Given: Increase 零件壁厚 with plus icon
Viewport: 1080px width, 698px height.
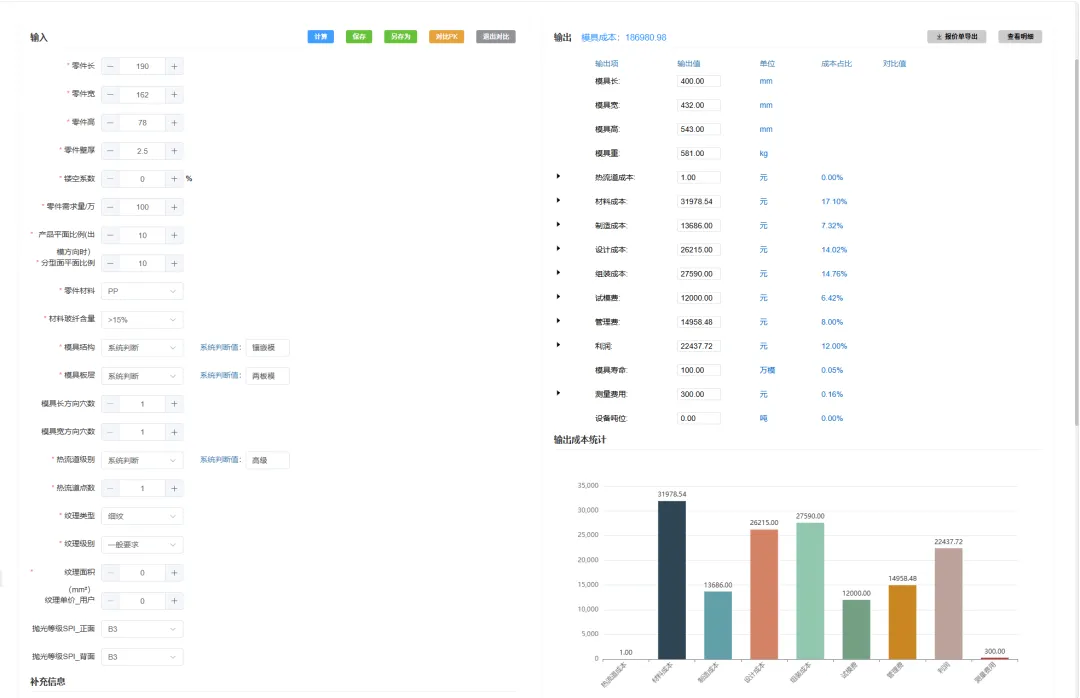Looking at the screenshot, I should (x=174, y=151).
